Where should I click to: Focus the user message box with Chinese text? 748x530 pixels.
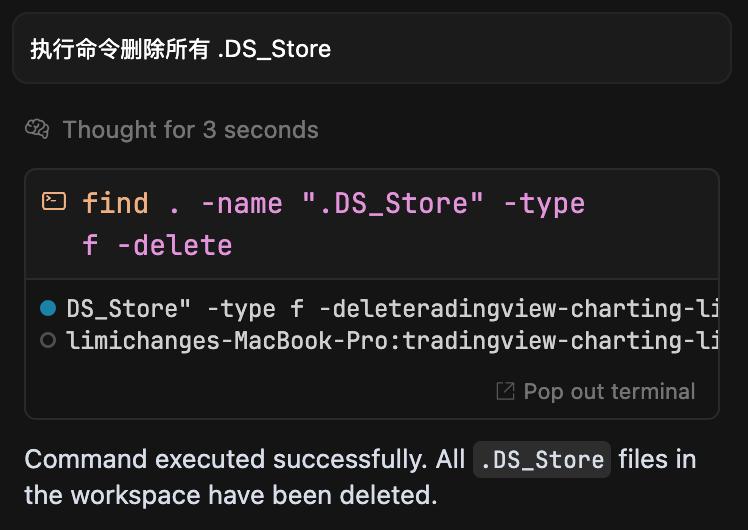[x=371, y=48]
